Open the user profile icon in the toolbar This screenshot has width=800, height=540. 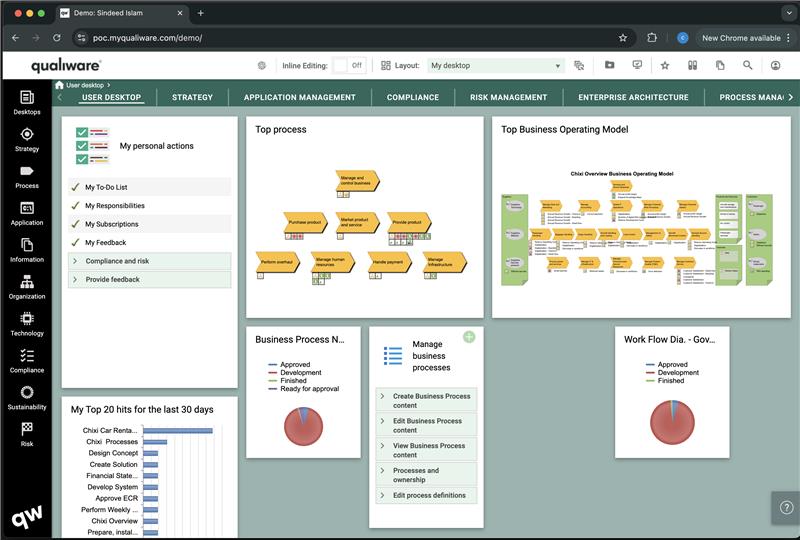(x=776, y=65)
